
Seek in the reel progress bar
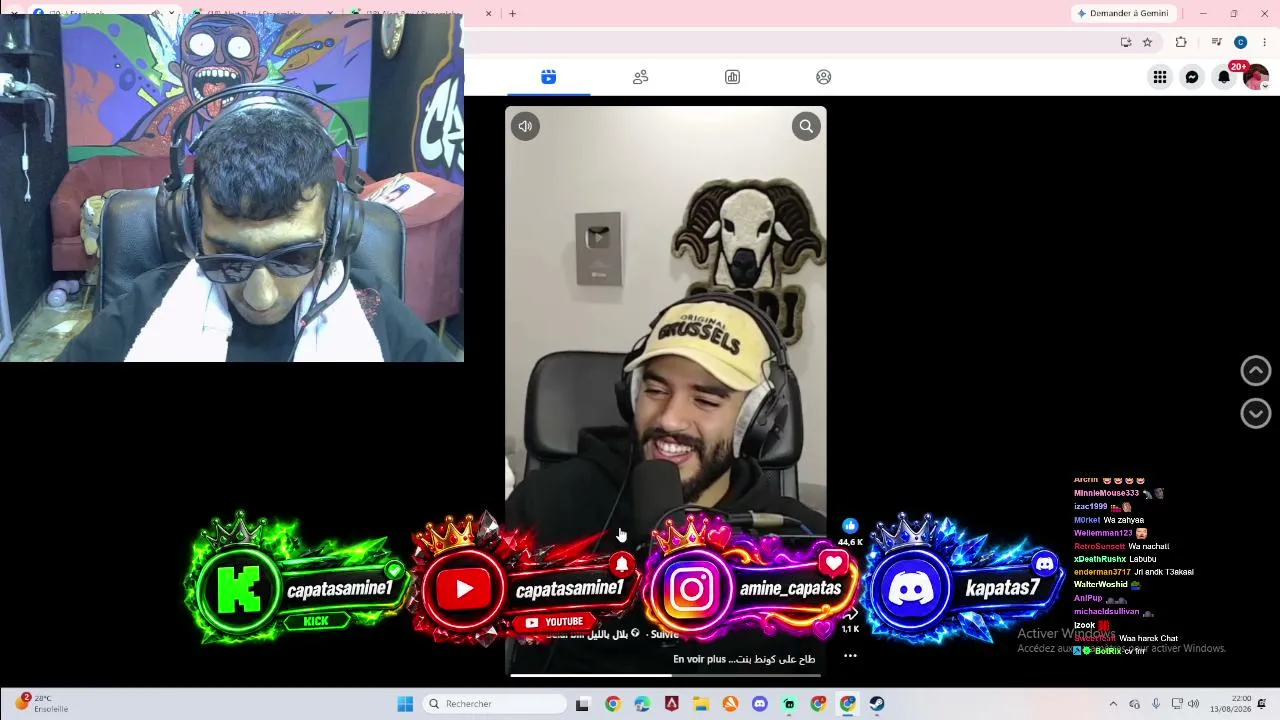666,675
